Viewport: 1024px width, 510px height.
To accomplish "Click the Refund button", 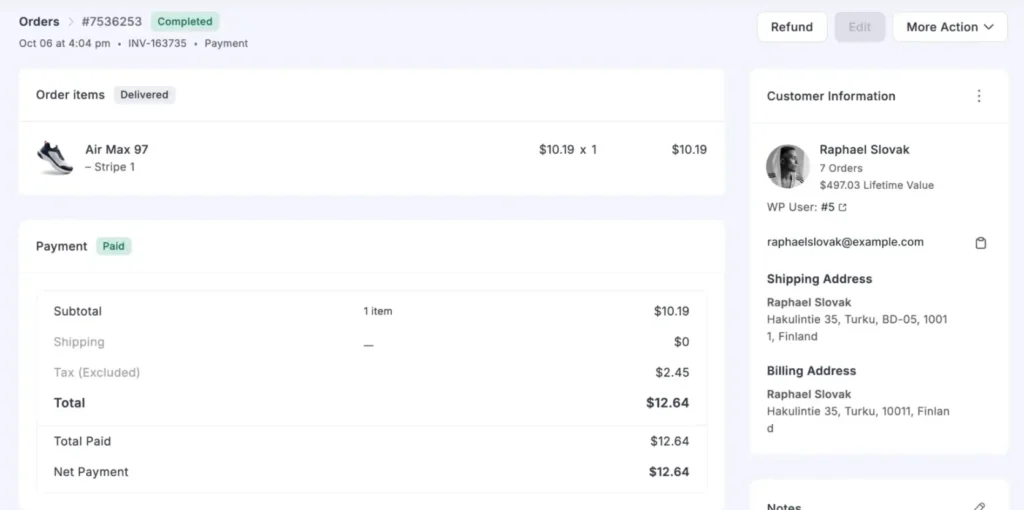I will tap(791, 27).
